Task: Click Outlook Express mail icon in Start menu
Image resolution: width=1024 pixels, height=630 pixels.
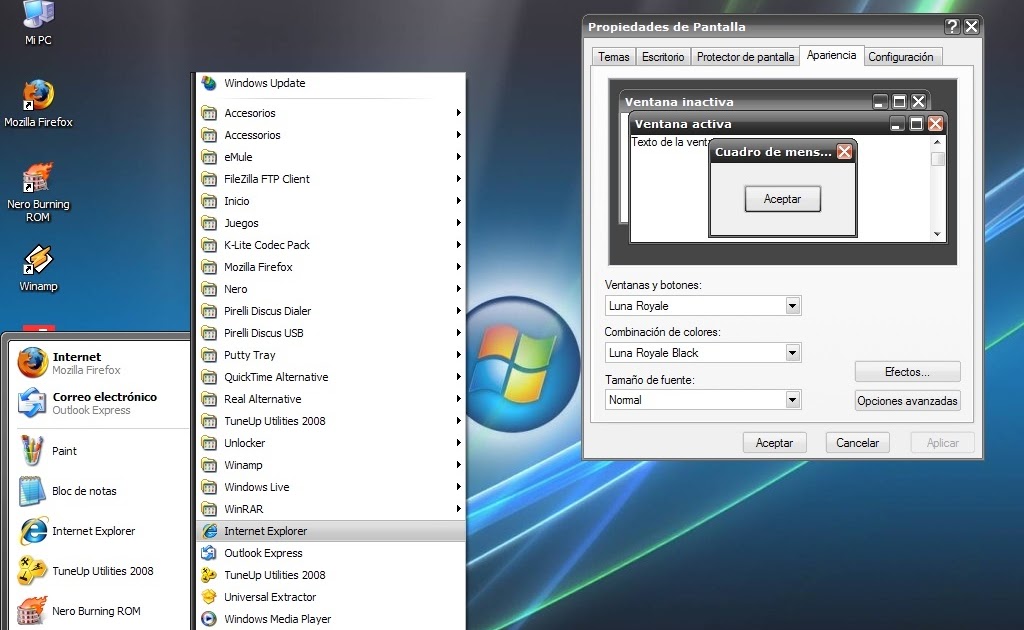Action: (32, 403)
